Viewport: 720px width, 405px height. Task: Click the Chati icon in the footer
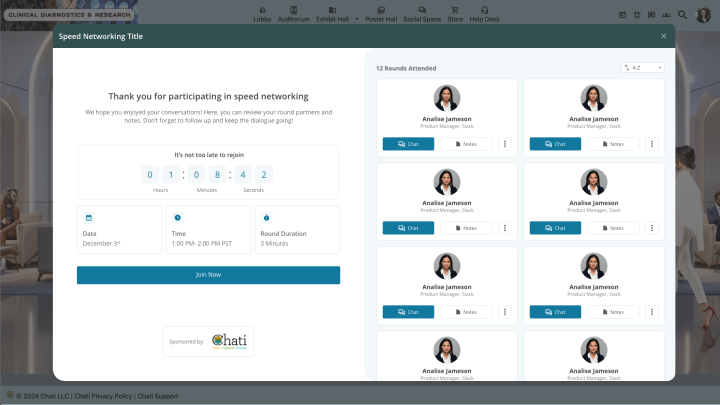coord(10,395)
